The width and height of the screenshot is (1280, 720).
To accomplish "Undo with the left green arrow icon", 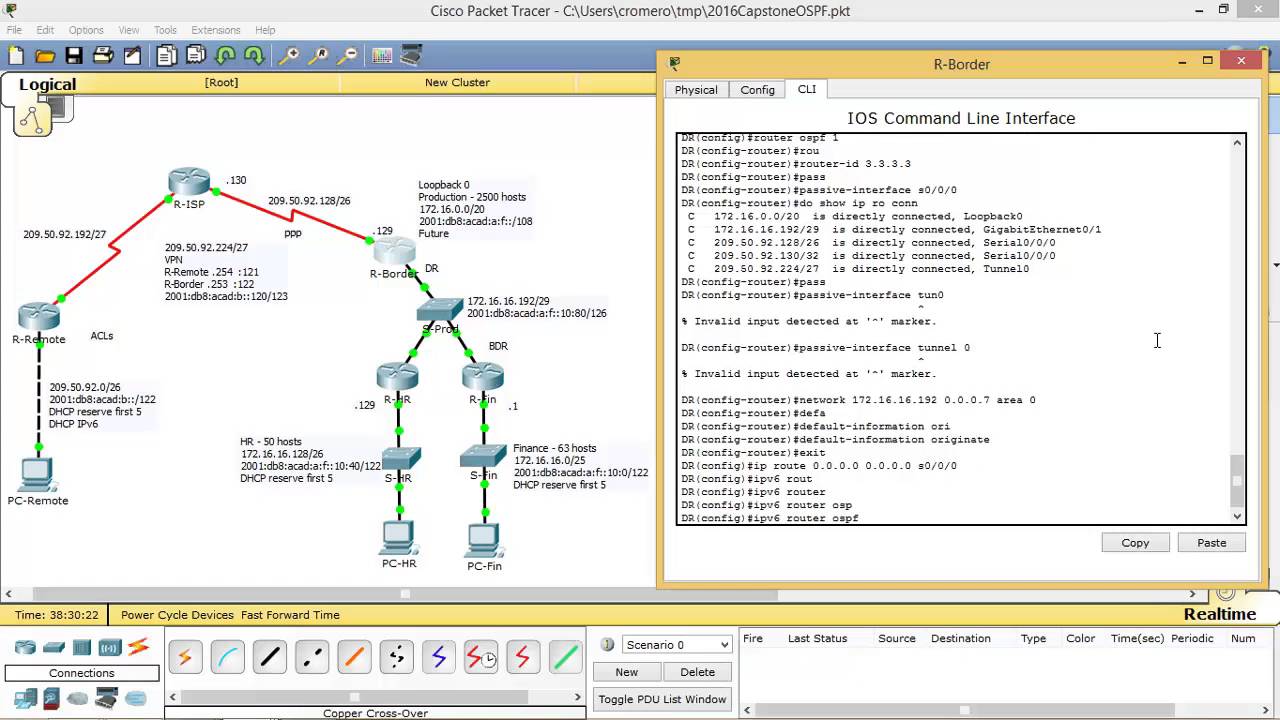I will pyautogui.click(x=225, y=56).
